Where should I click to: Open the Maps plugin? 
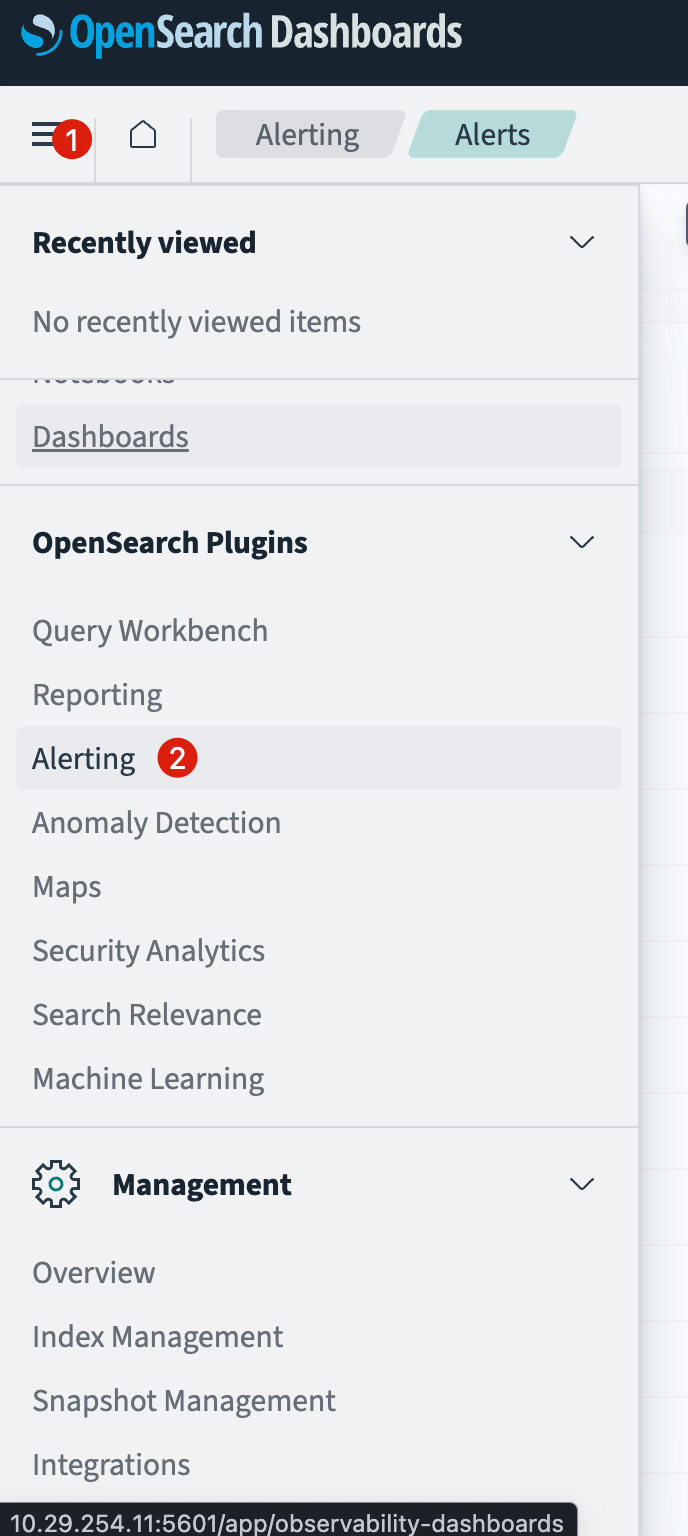[x=67, y=887]
